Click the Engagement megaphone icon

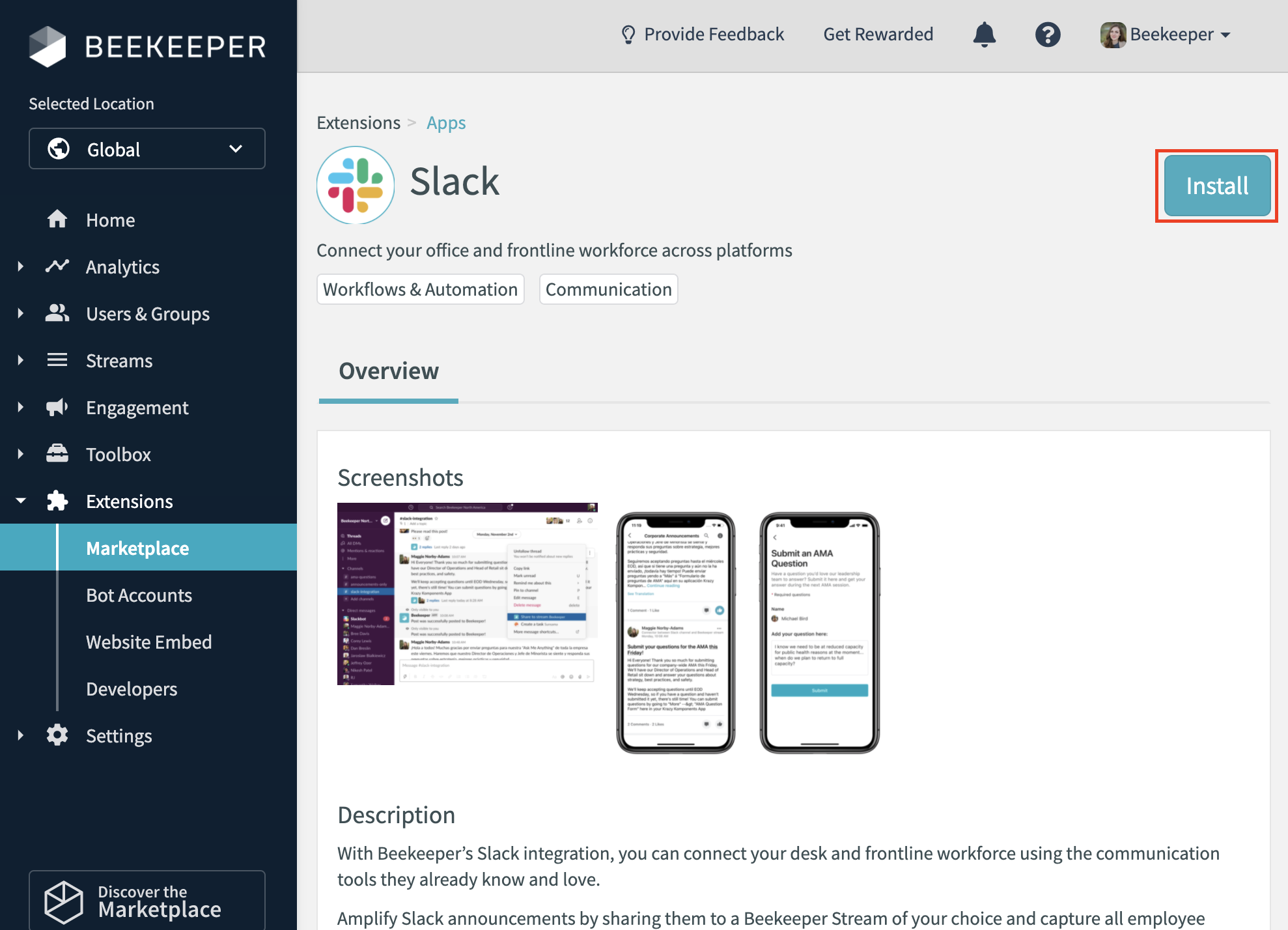[x=57, y=407]
